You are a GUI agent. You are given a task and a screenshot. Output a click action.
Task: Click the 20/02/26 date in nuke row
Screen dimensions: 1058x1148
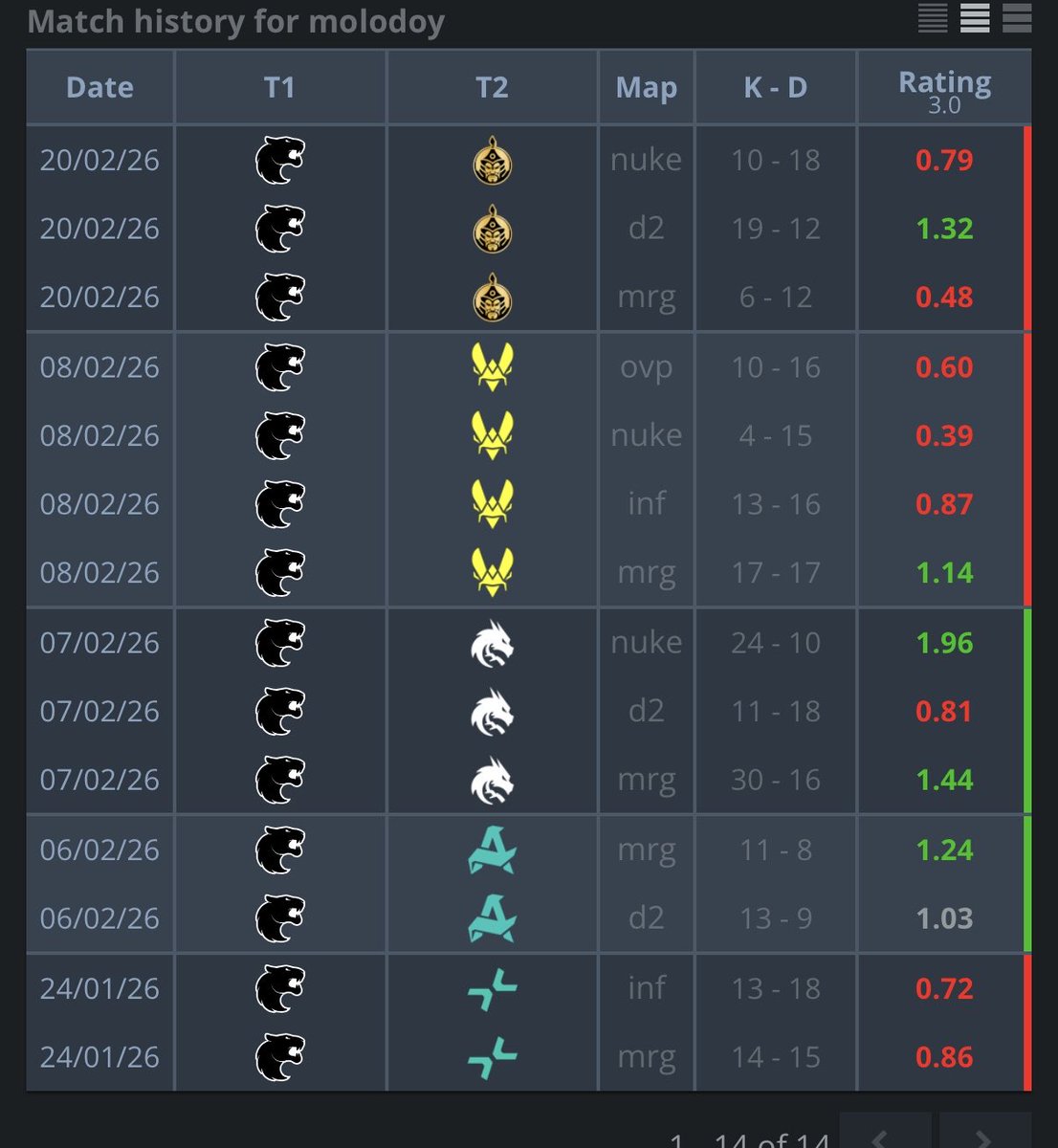tap(99, 160)
